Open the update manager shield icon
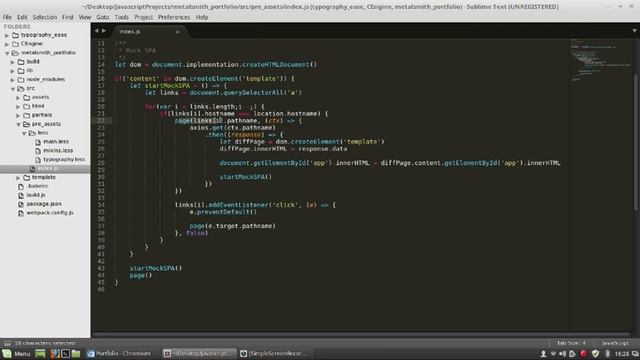 tap(596, 354)
